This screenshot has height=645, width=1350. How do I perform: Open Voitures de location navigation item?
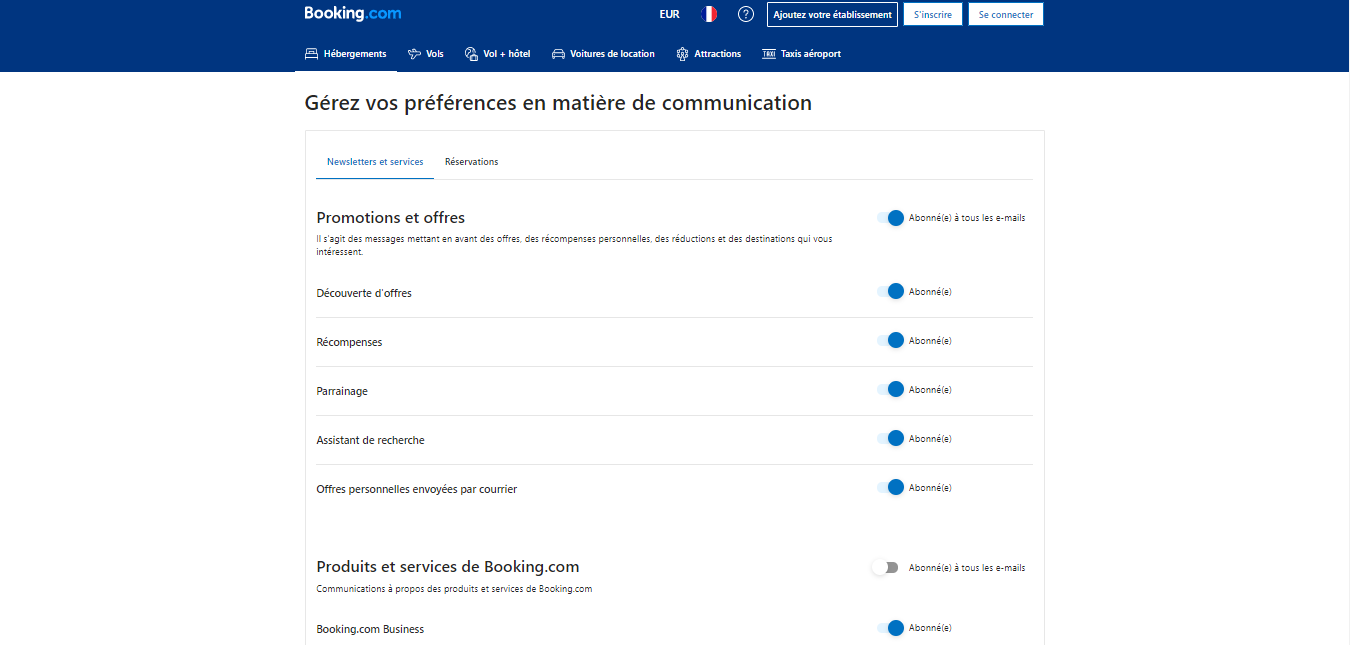[604, 54]
